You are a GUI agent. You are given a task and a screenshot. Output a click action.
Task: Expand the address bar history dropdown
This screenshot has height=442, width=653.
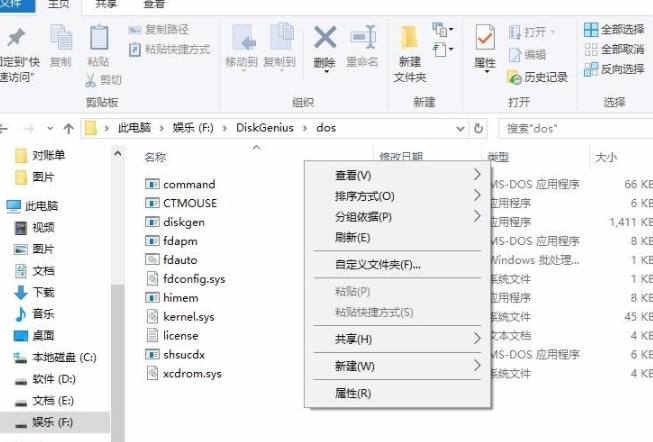[460, 129]
